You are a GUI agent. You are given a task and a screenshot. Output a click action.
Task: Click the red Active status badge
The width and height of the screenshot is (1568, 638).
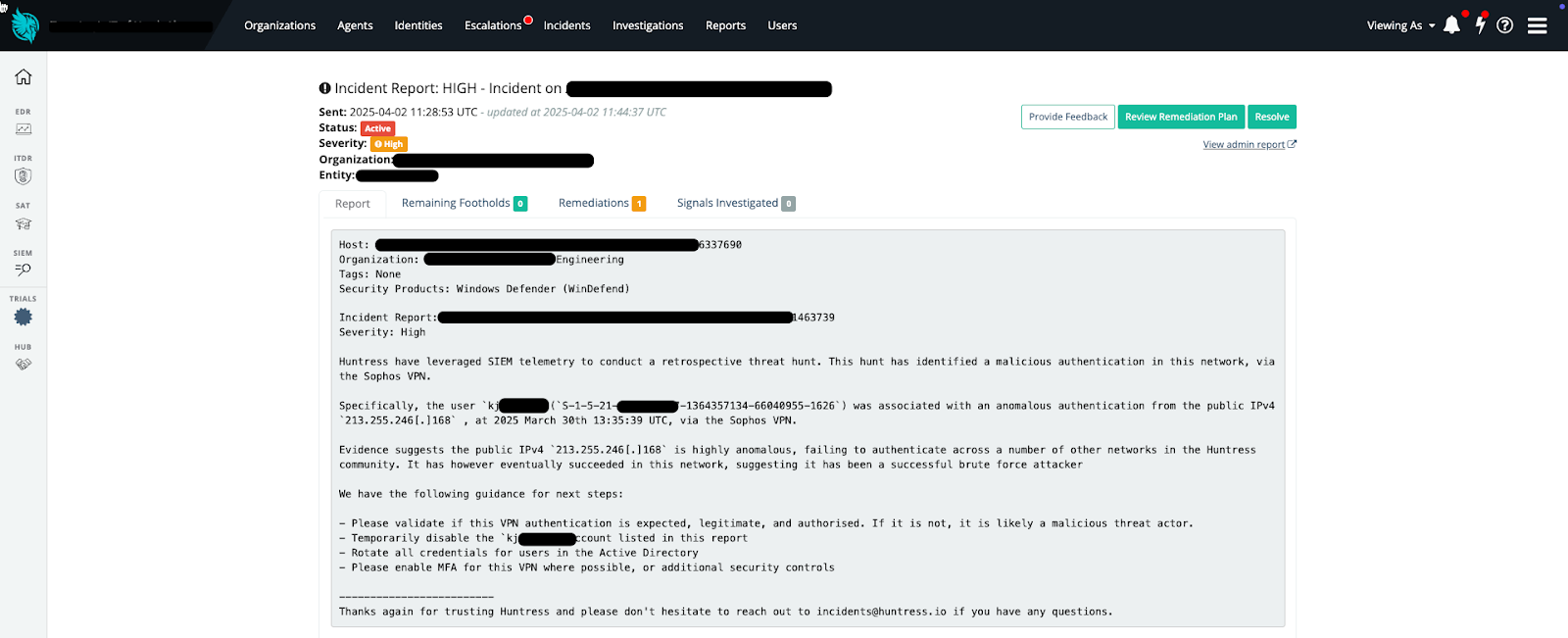[377, 128]
